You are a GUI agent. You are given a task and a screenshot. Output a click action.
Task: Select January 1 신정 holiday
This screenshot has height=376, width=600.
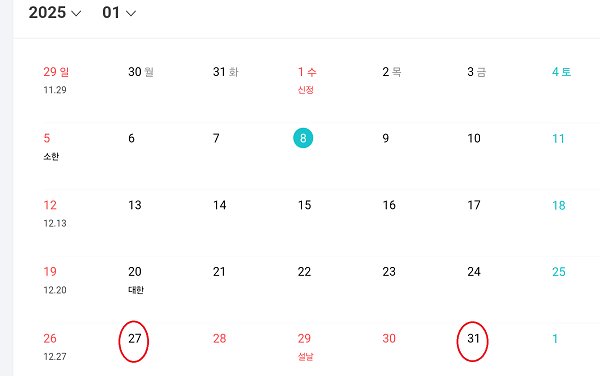pos(307,80)
